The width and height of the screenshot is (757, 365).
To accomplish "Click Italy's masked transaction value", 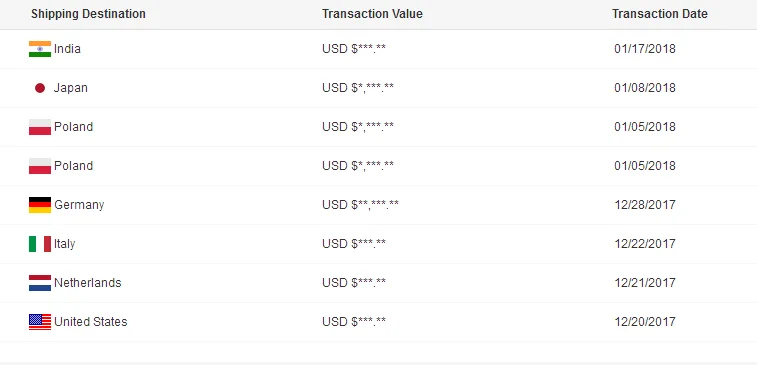I will 354,244.
